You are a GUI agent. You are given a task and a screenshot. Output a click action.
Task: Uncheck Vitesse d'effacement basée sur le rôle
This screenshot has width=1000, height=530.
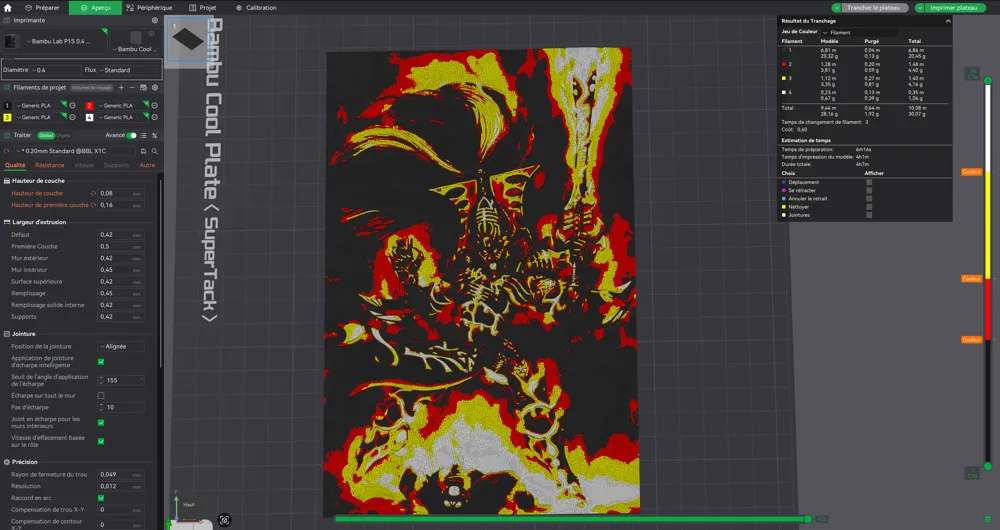(101, 441)
